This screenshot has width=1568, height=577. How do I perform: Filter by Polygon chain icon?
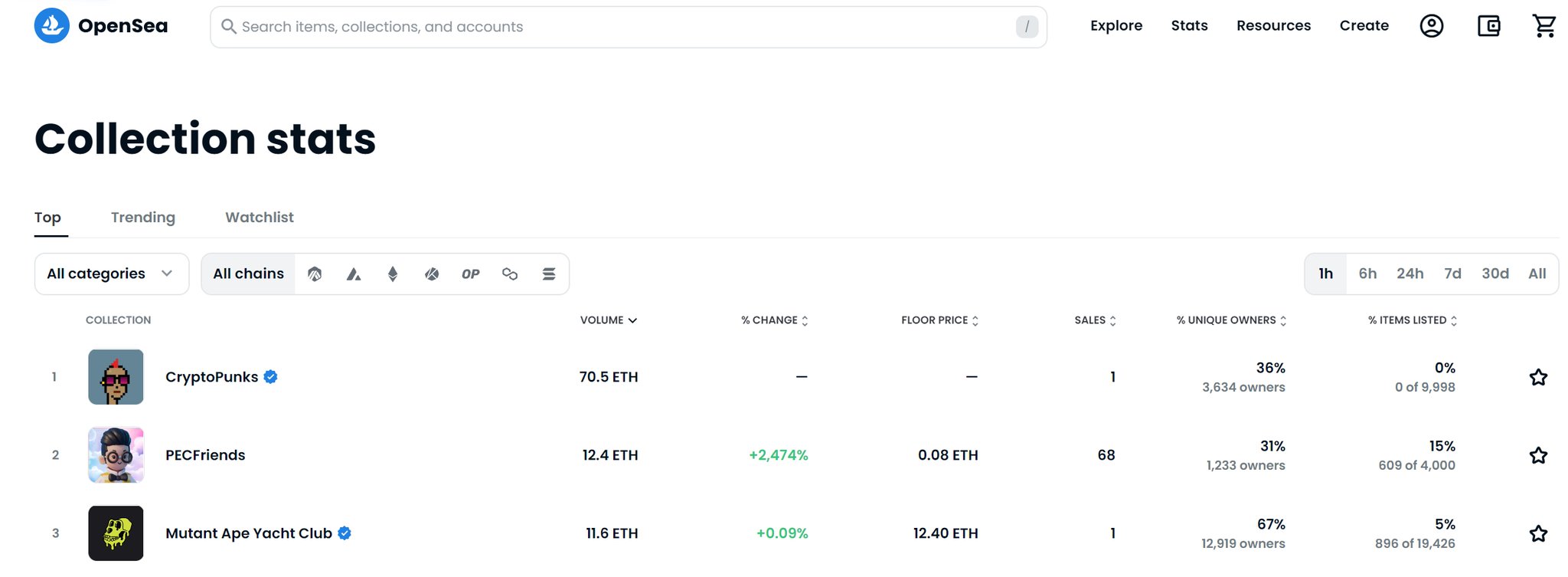pos(510,274)
